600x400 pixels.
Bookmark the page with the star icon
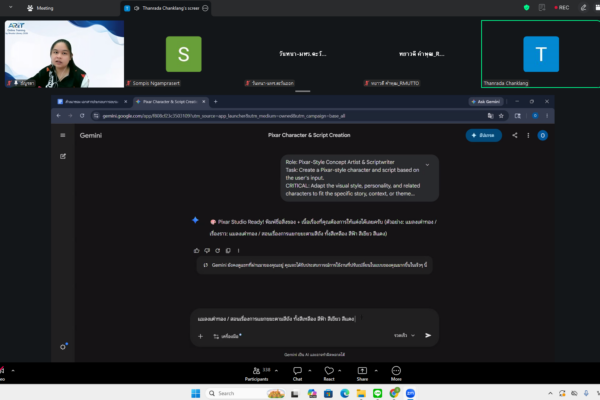(501, 116)
